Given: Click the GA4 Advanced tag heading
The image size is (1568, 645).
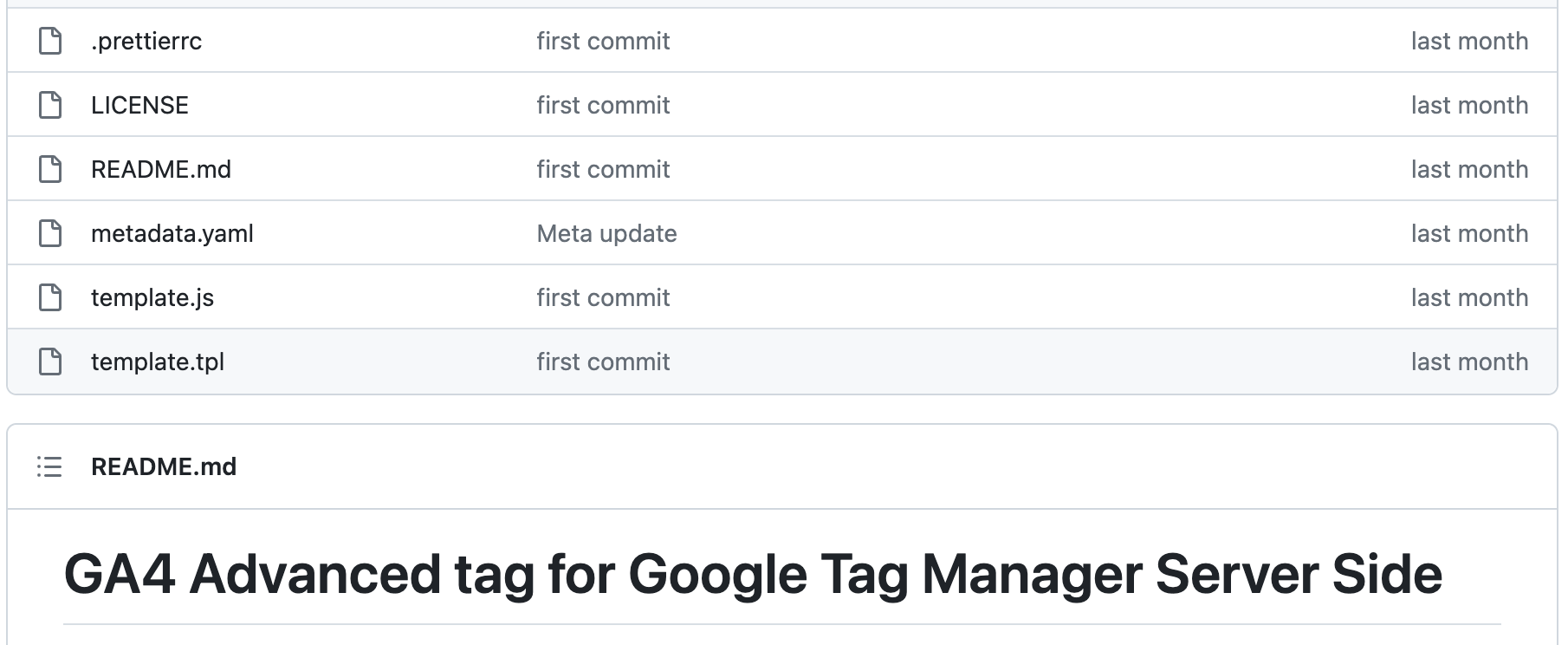Looking at the screenshot, I should [752, 574].
